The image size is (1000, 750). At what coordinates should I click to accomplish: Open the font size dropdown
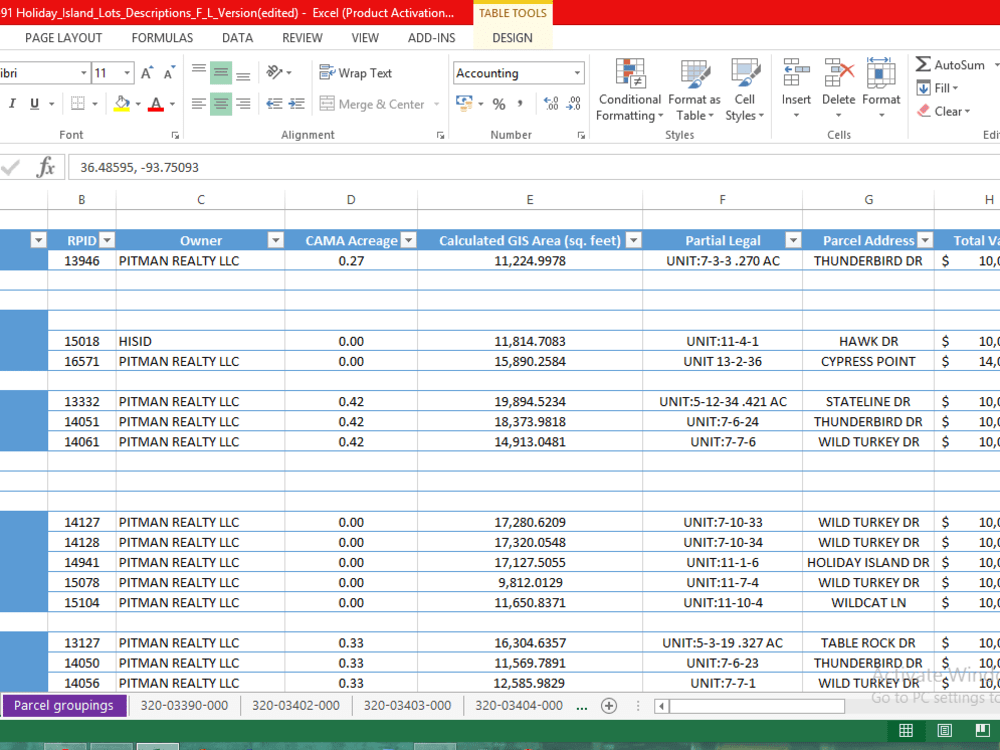pyautogui.click(x=127, y=73)
